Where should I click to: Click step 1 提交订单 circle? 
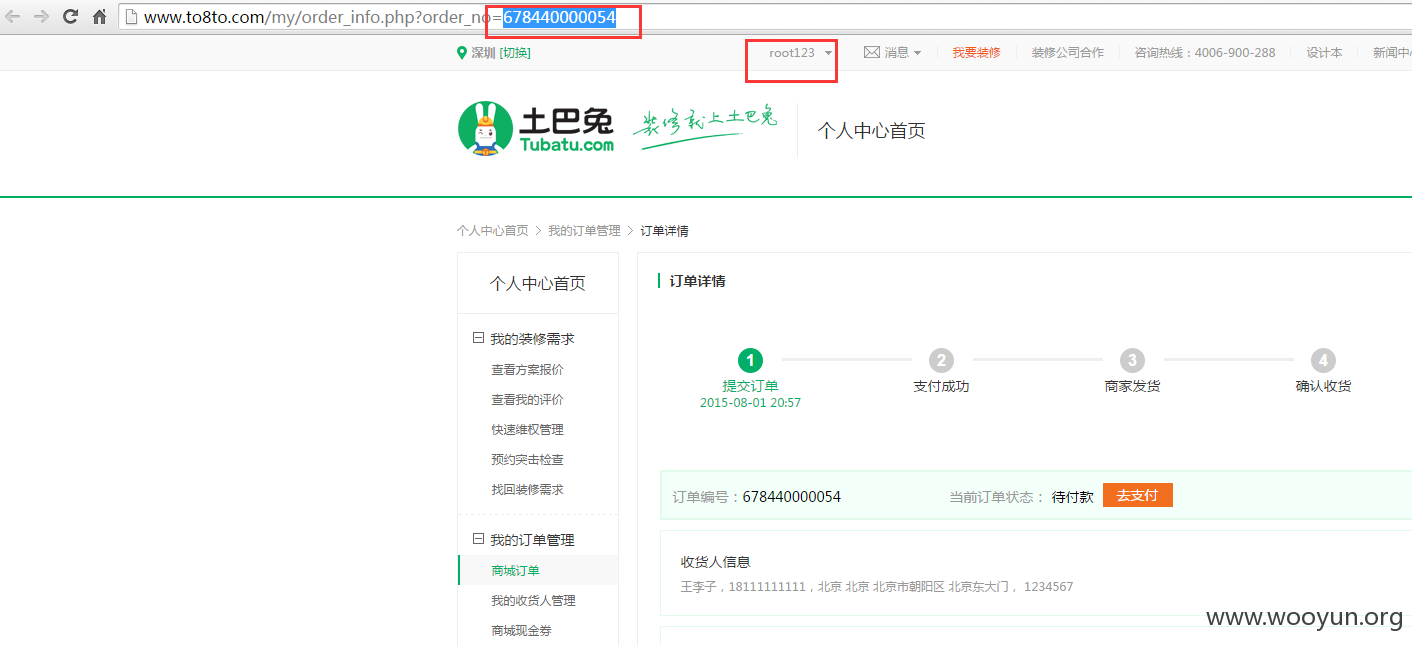pyautogui.click(x=750, y=360)
